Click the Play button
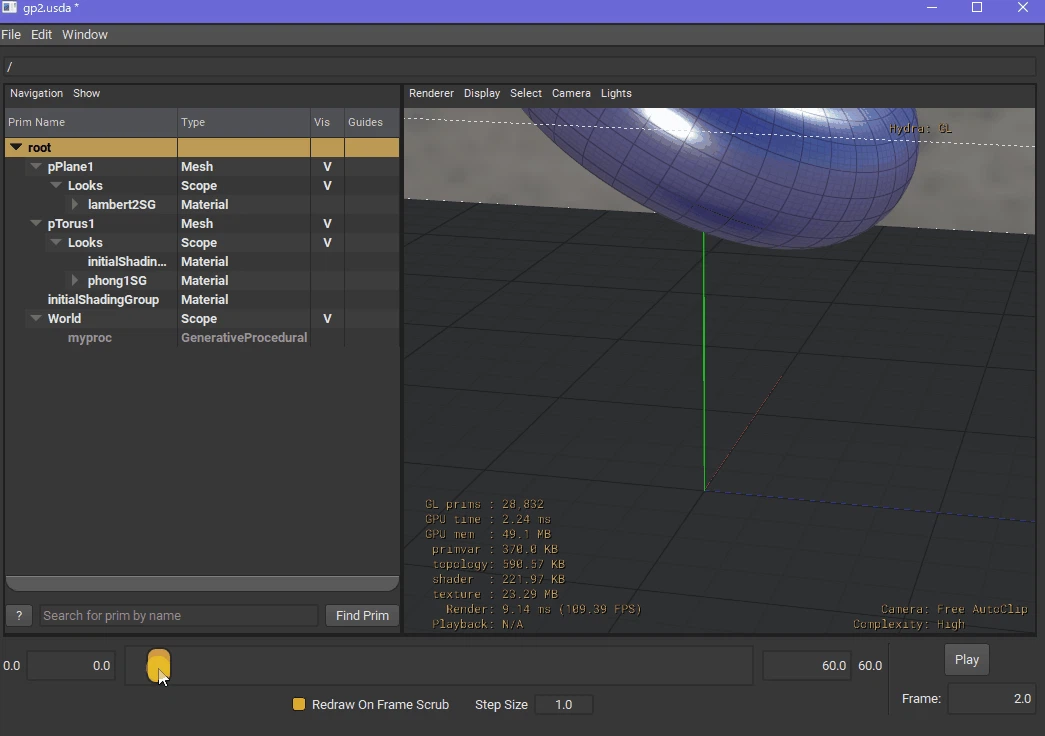The image size is (1045, 736). 966,659
